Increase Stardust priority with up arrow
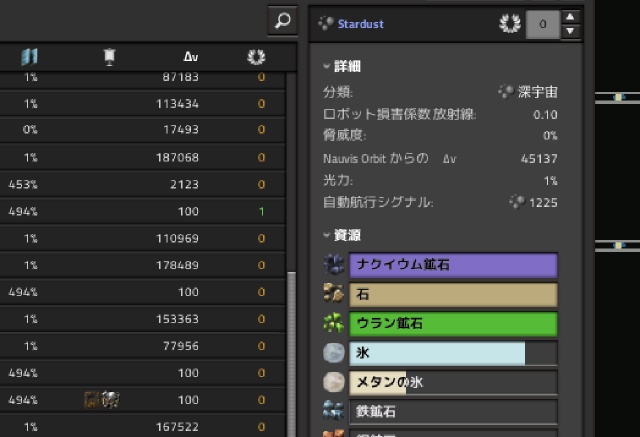 (x=570, y=16)
